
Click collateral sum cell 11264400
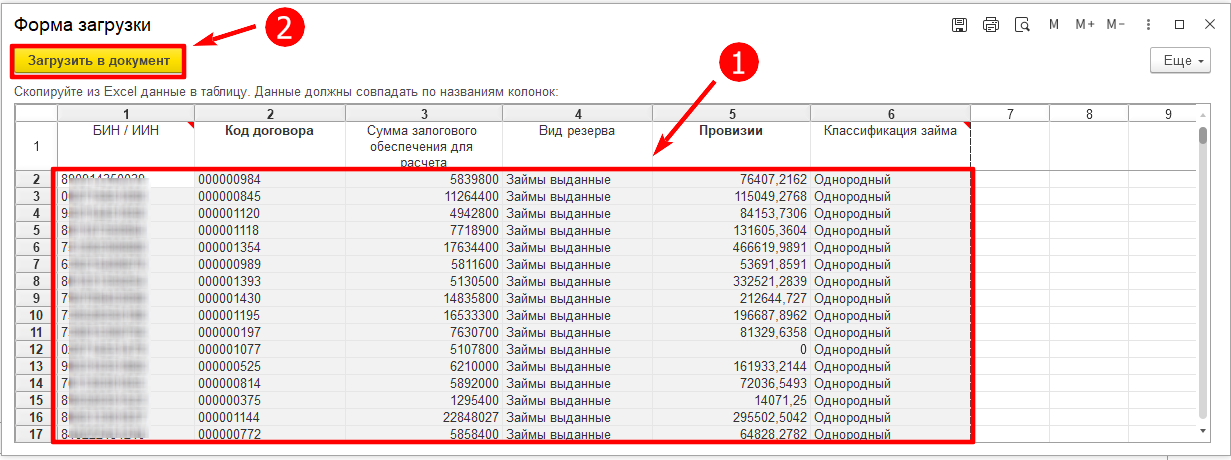coord(424,196)
